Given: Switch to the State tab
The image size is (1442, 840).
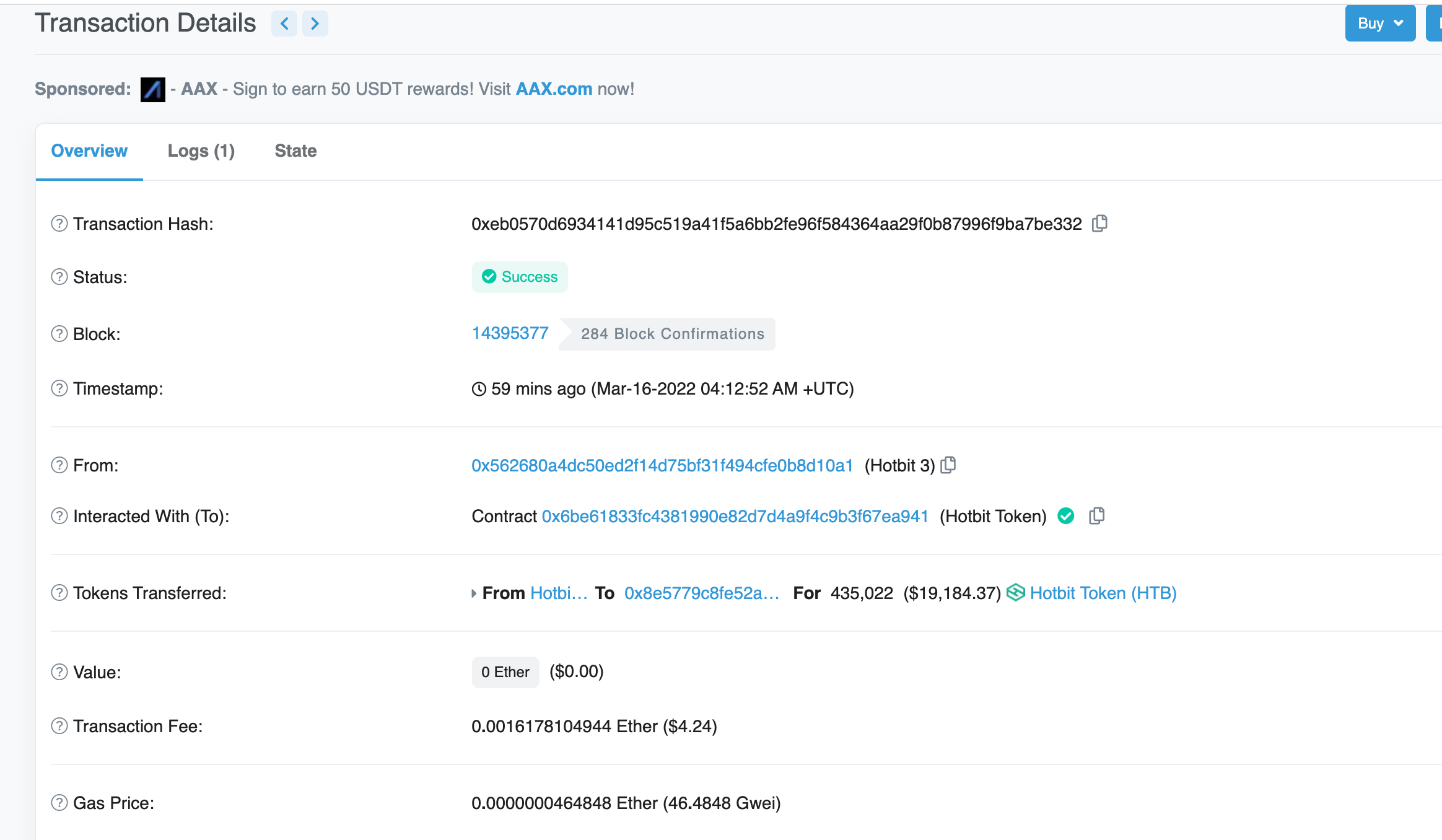Looking at the screenshot, I should [x=295, y=151].
